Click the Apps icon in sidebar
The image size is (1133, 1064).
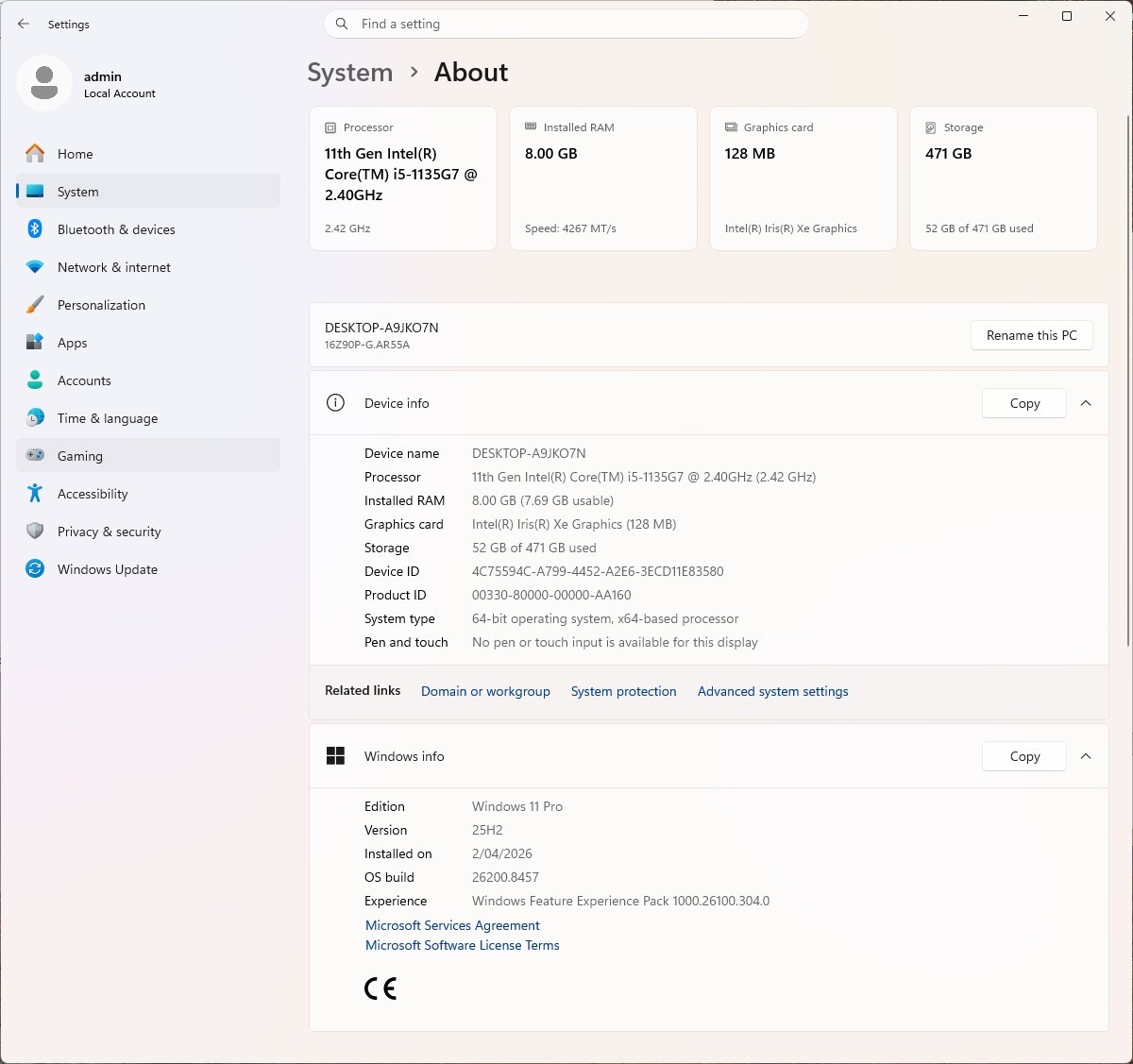pos(35,342)
